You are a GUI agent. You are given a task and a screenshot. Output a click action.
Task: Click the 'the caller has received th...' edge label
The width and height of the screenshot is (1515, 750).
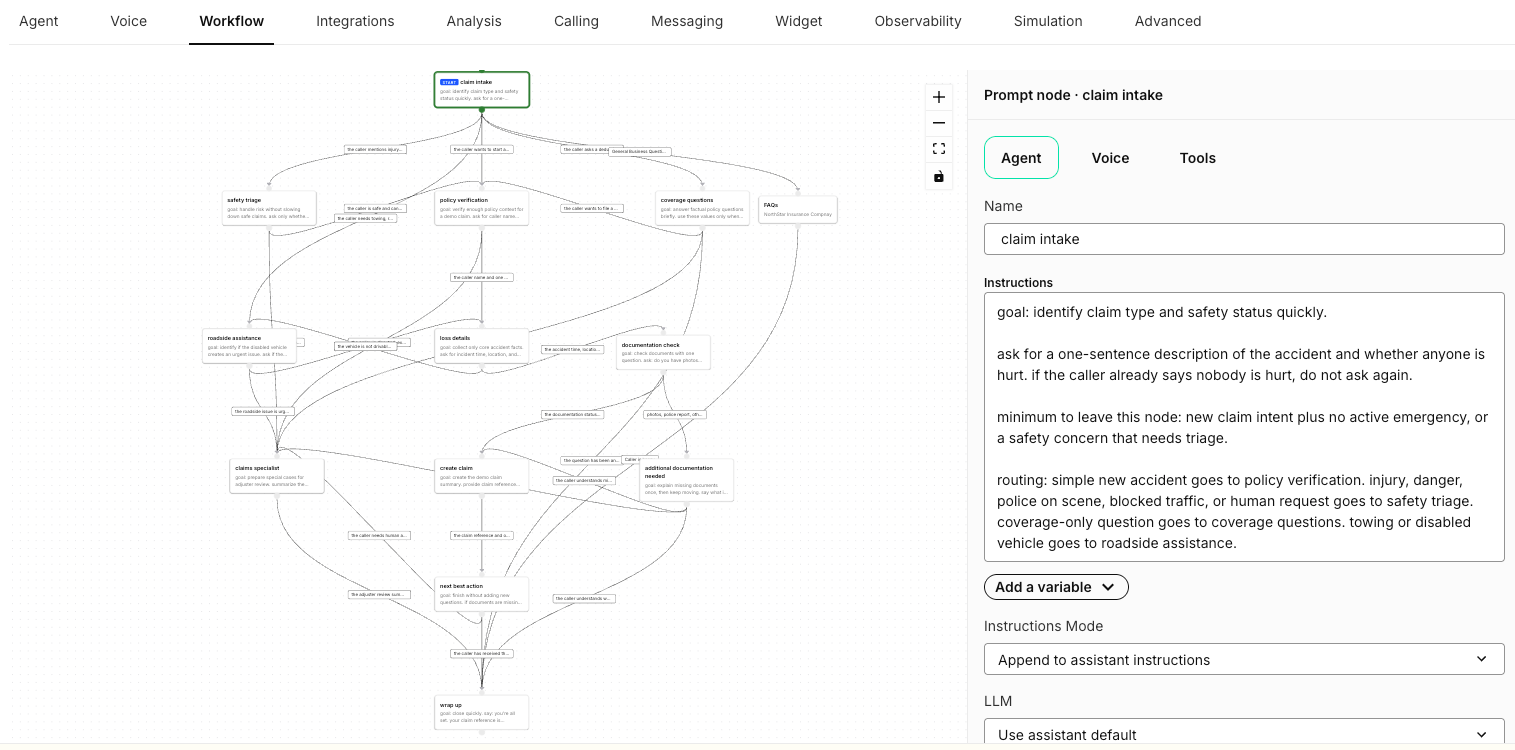tap(482, 653)
